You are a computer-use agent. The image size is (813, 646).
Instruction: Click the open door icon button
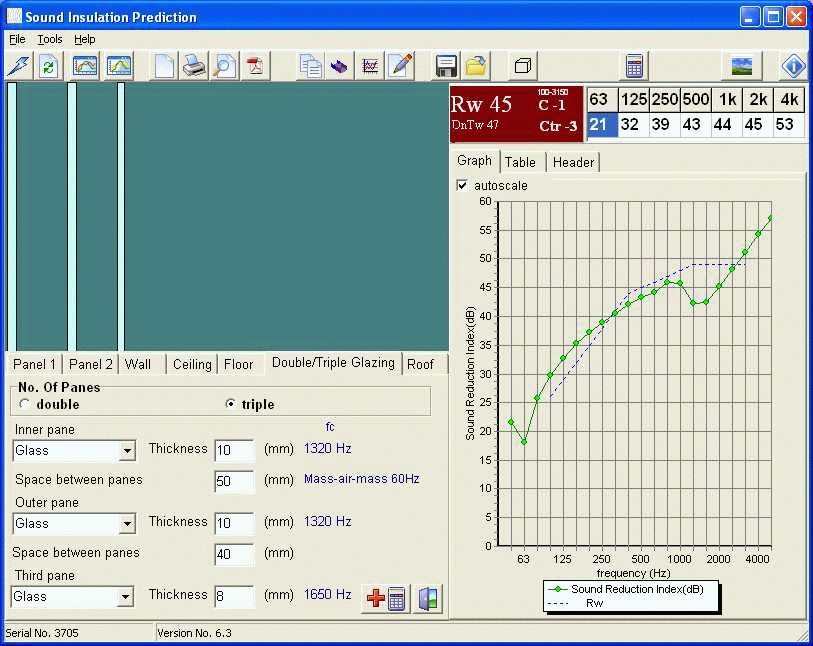[x=428, y=599]
